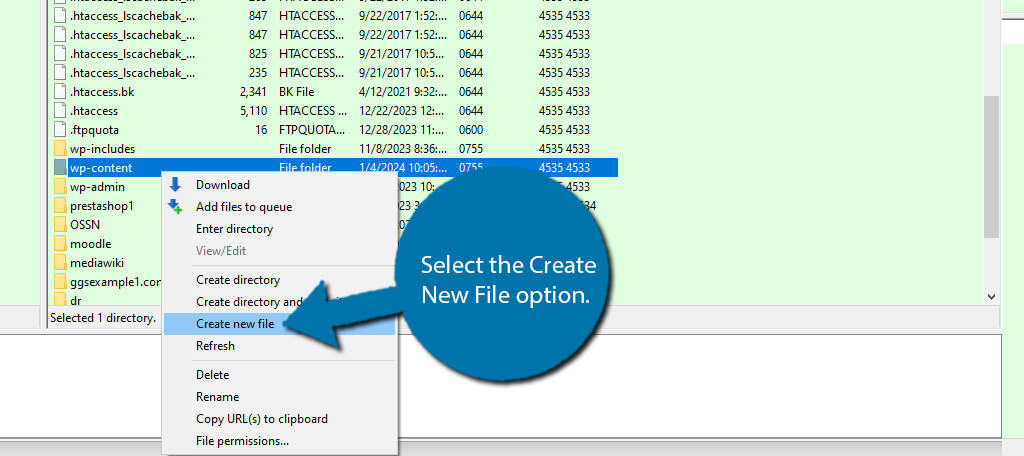Click the moodle folder icon
Viewport: 1024px width, 456px height.
(60, 244)
